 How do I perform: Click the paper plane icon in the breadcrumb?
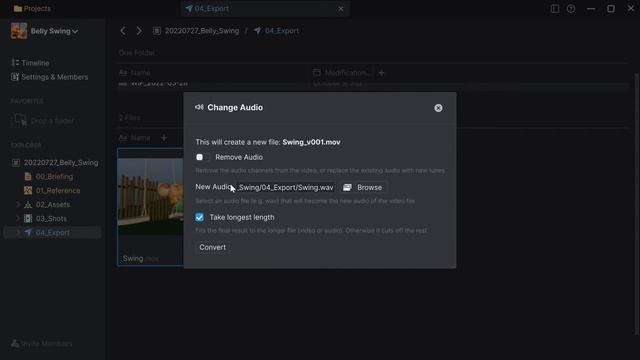point(257,31)
